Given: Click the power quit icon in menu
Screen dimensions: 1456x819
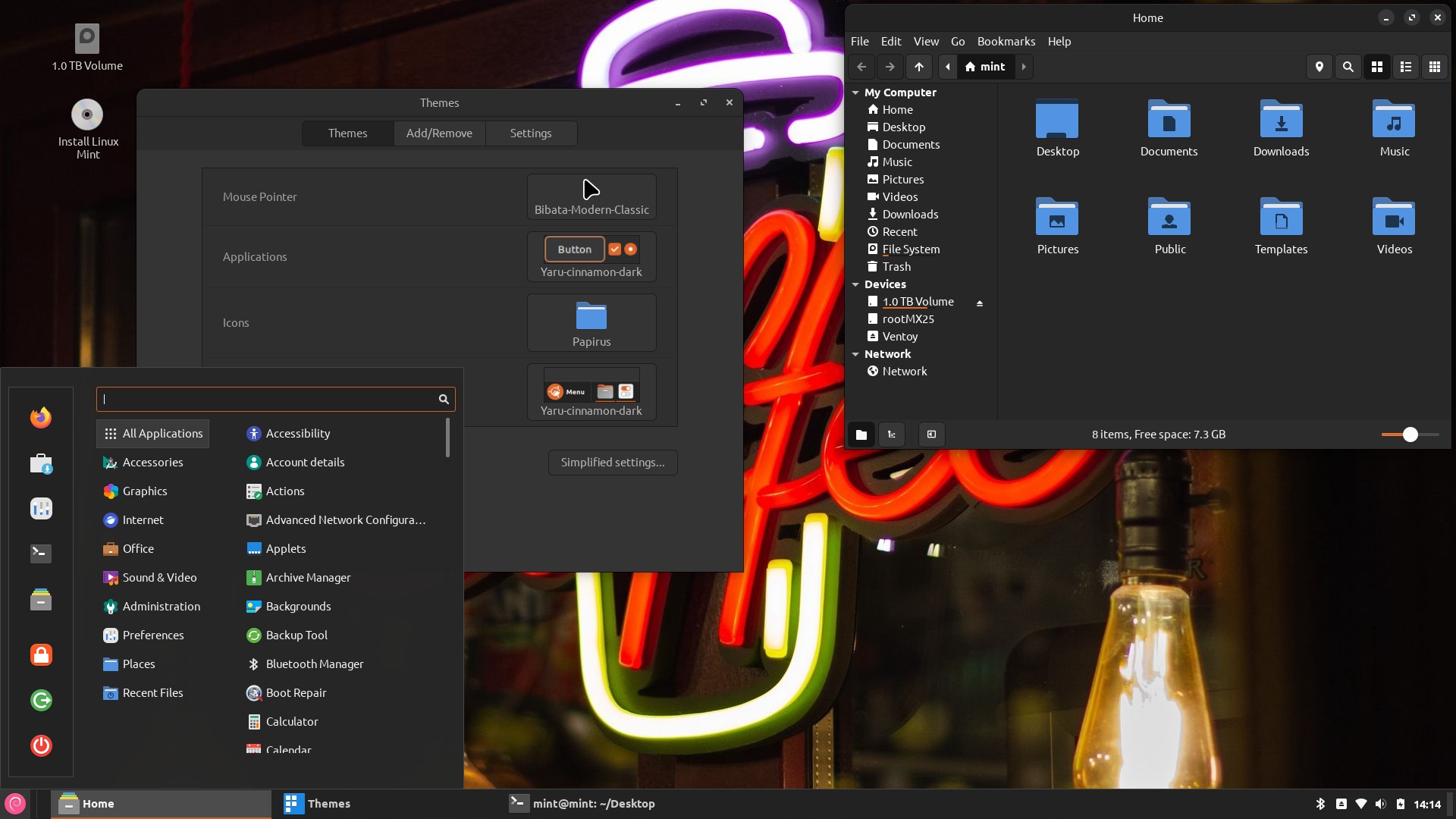Looking at the screenshot, I should pyautogui.click(x=41, y=745).
